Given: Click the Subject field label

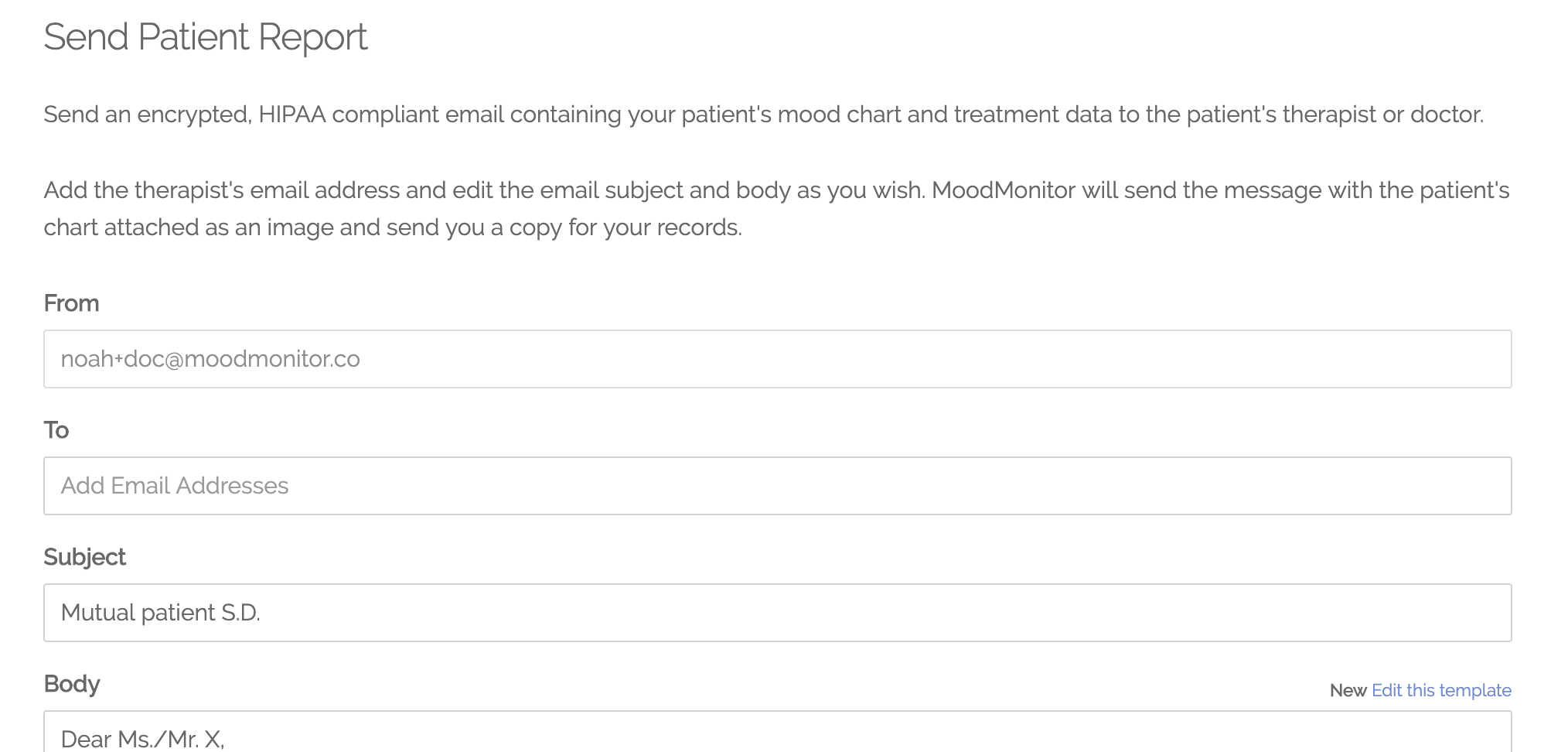Looking at the screenshot, I should point(84,557).
